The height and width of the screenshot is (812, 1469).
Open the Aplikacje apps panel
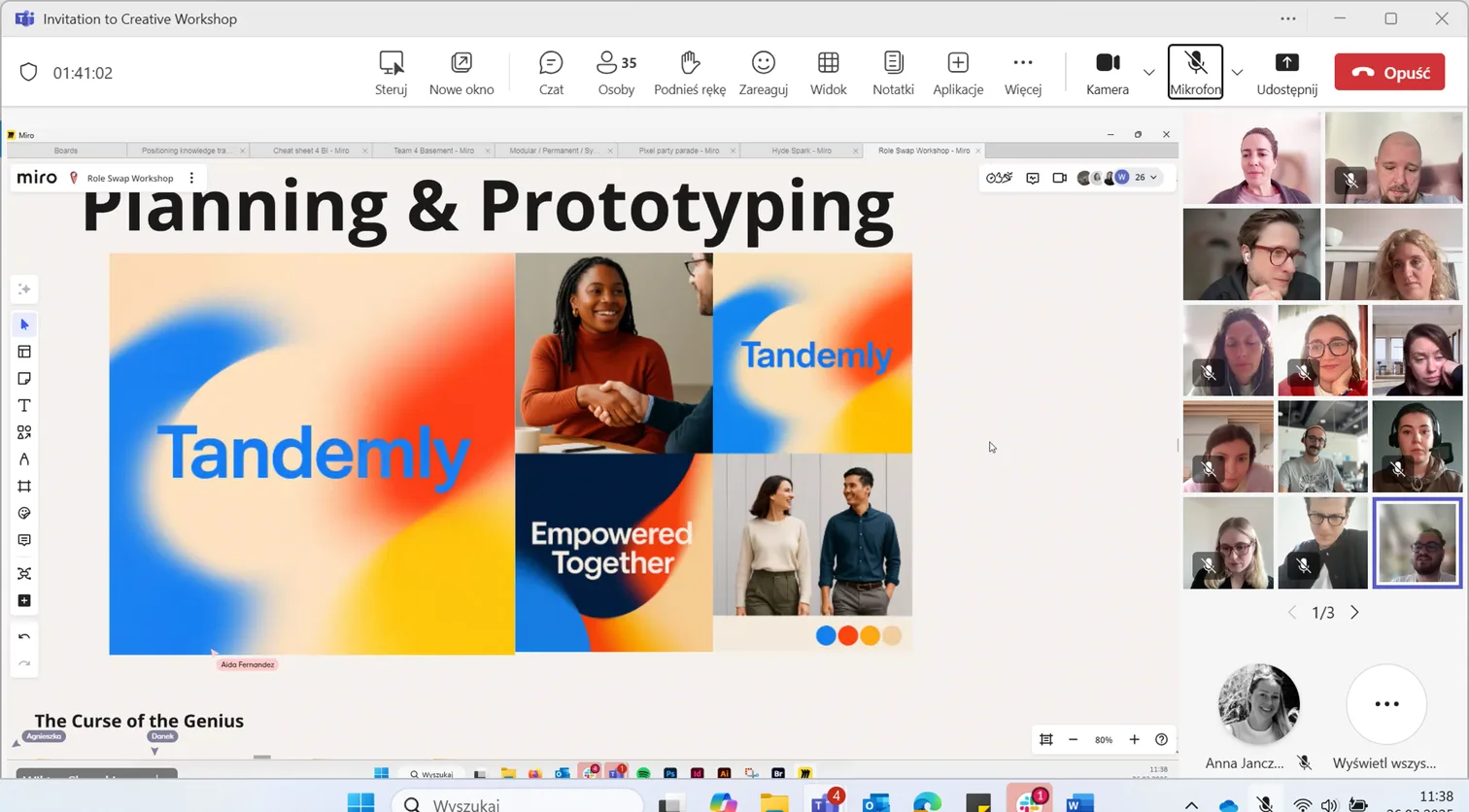point(957,73)
